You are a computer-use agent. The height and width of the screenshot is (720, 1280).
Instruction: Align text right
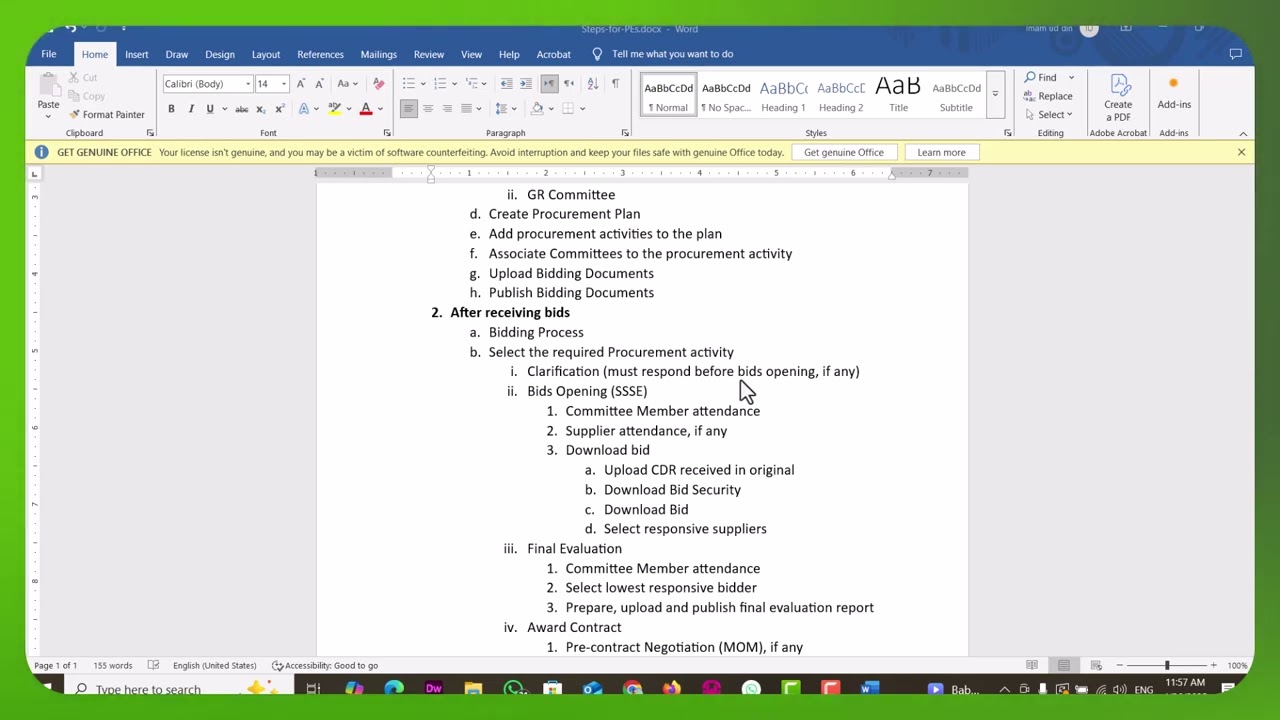pos(447,108)
